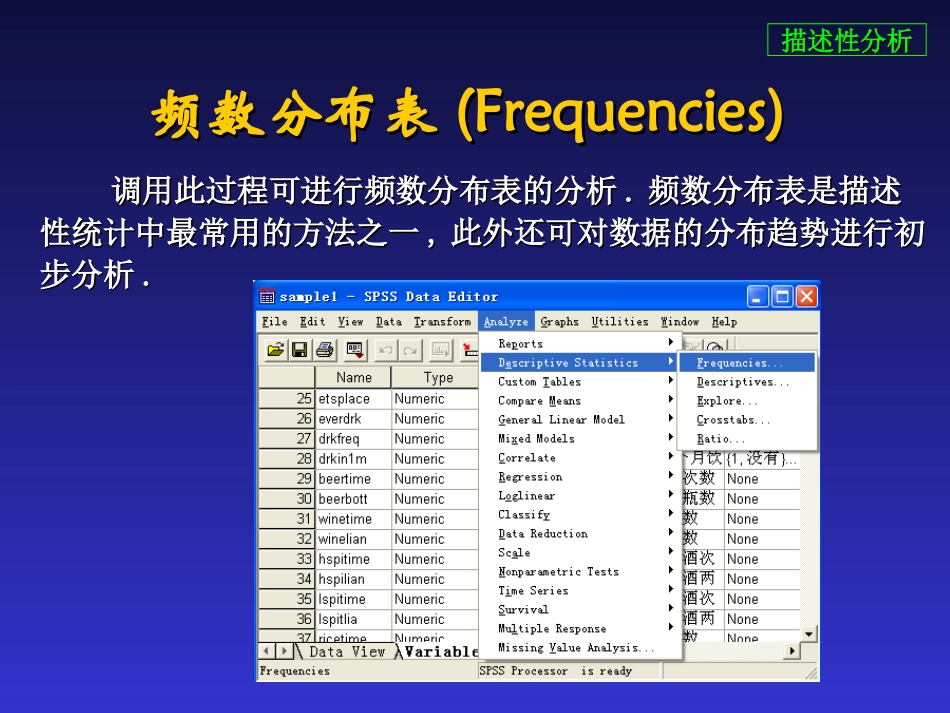Expand the Correlate submenu
This screenshot has width=950, height=713.
581,457
